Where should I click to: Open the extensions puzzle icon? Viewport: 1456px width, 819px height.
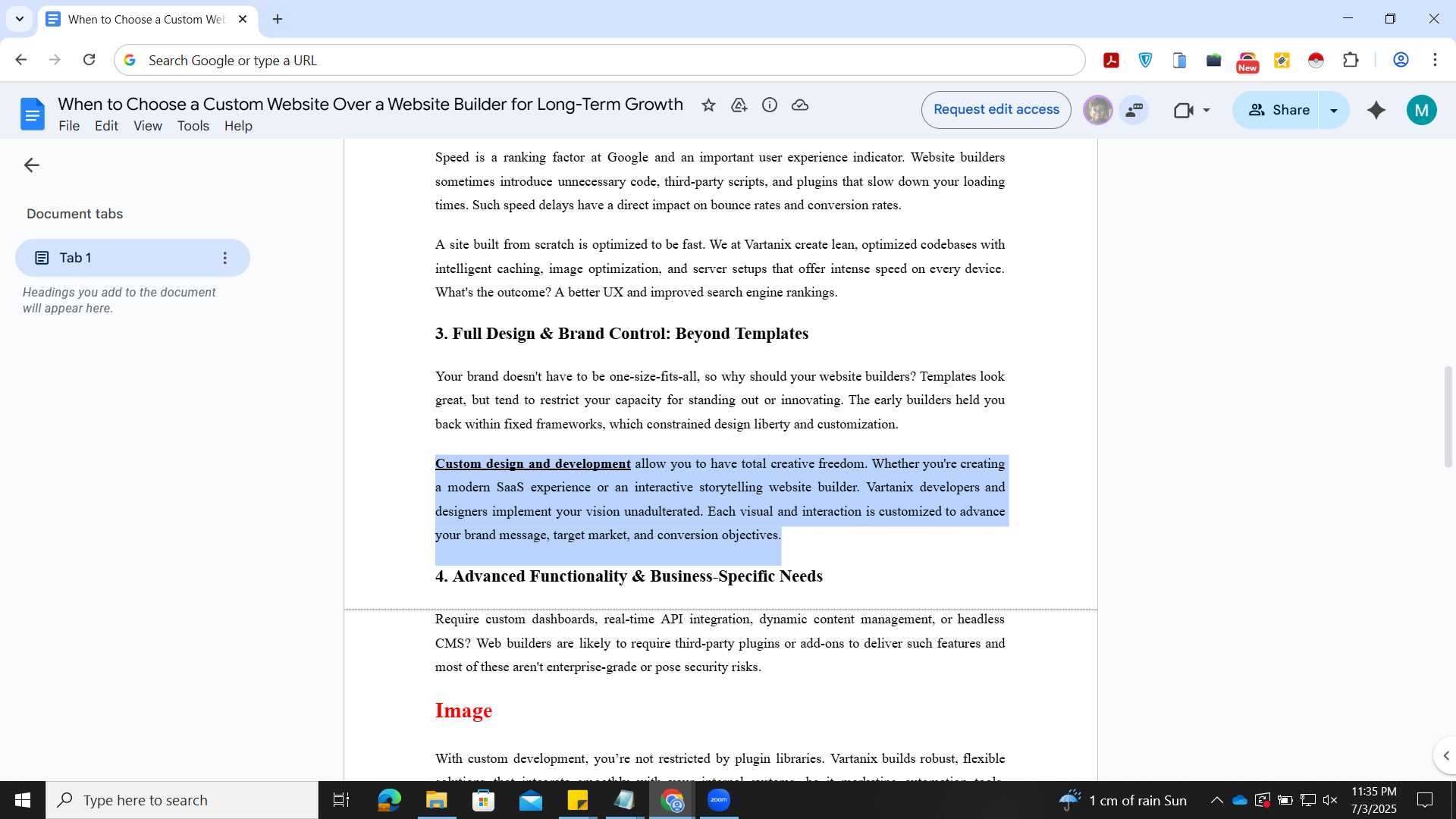click(x=1351, y=61)
